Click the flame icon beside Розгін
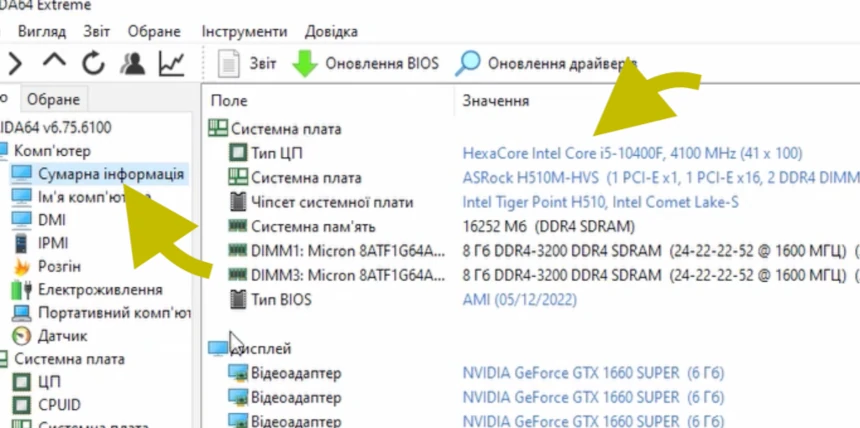The height and width of the screenshot is (428, 860). [21, 267]
